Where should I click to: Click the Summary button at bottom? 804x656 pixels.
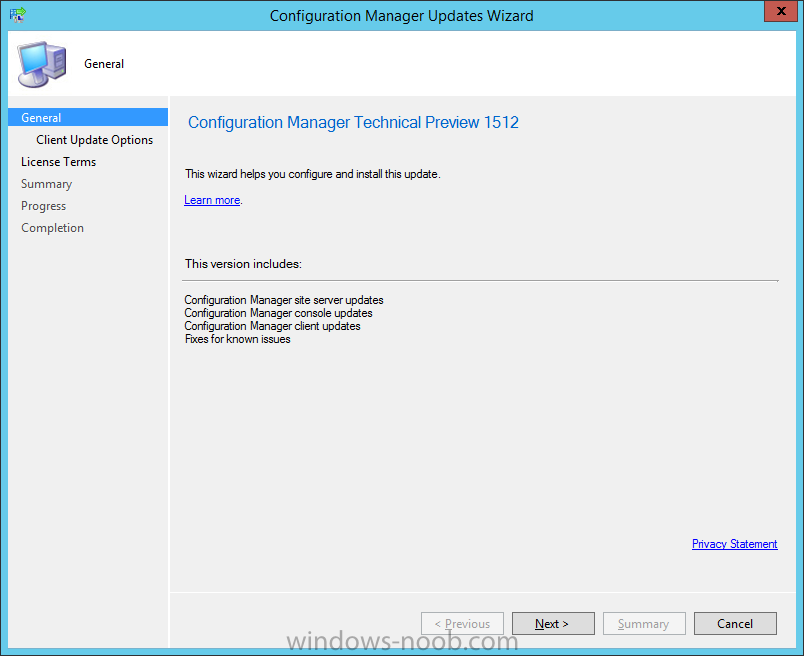644,624
